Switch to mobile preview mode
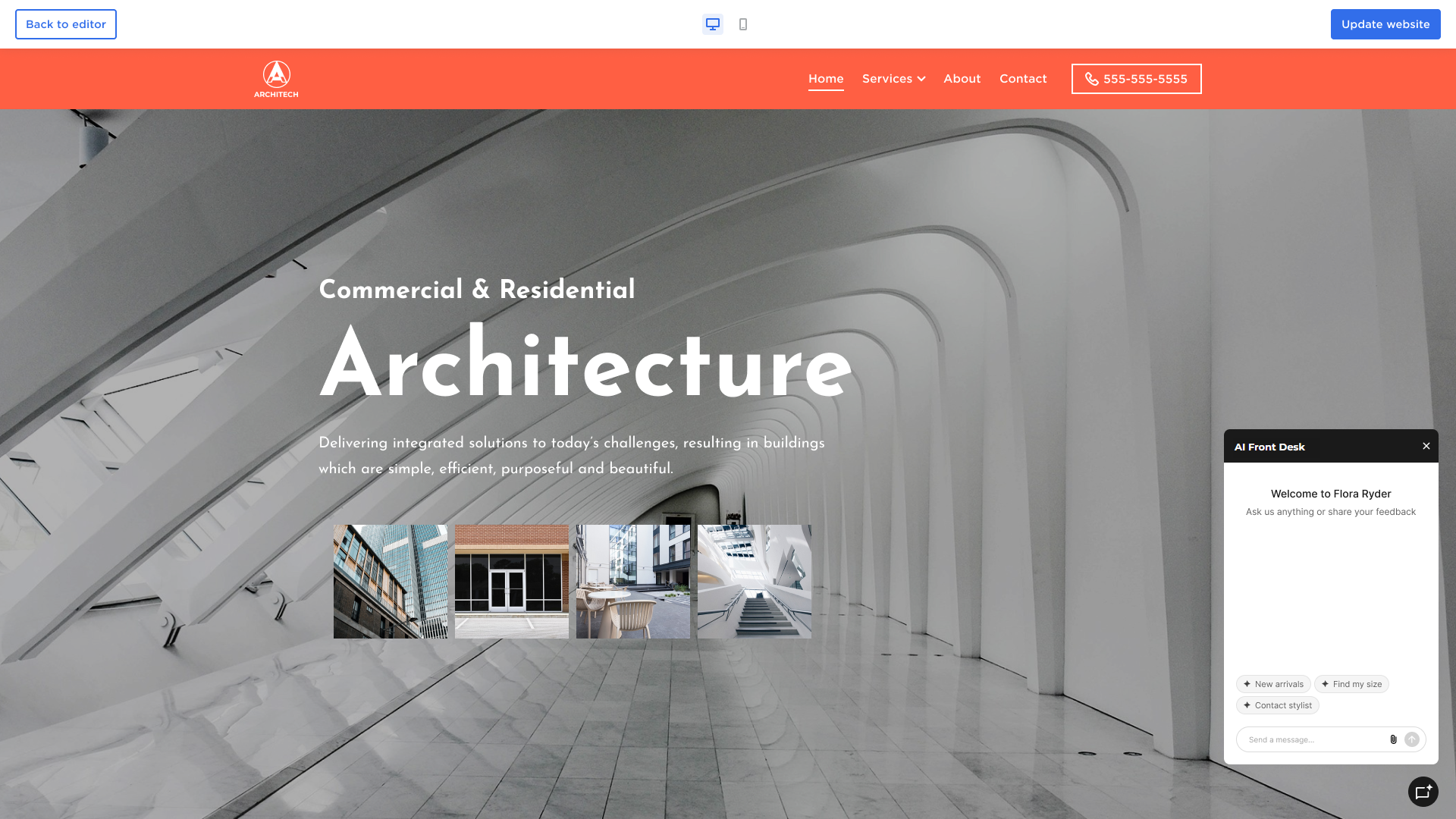 click(x=743, y=24)
